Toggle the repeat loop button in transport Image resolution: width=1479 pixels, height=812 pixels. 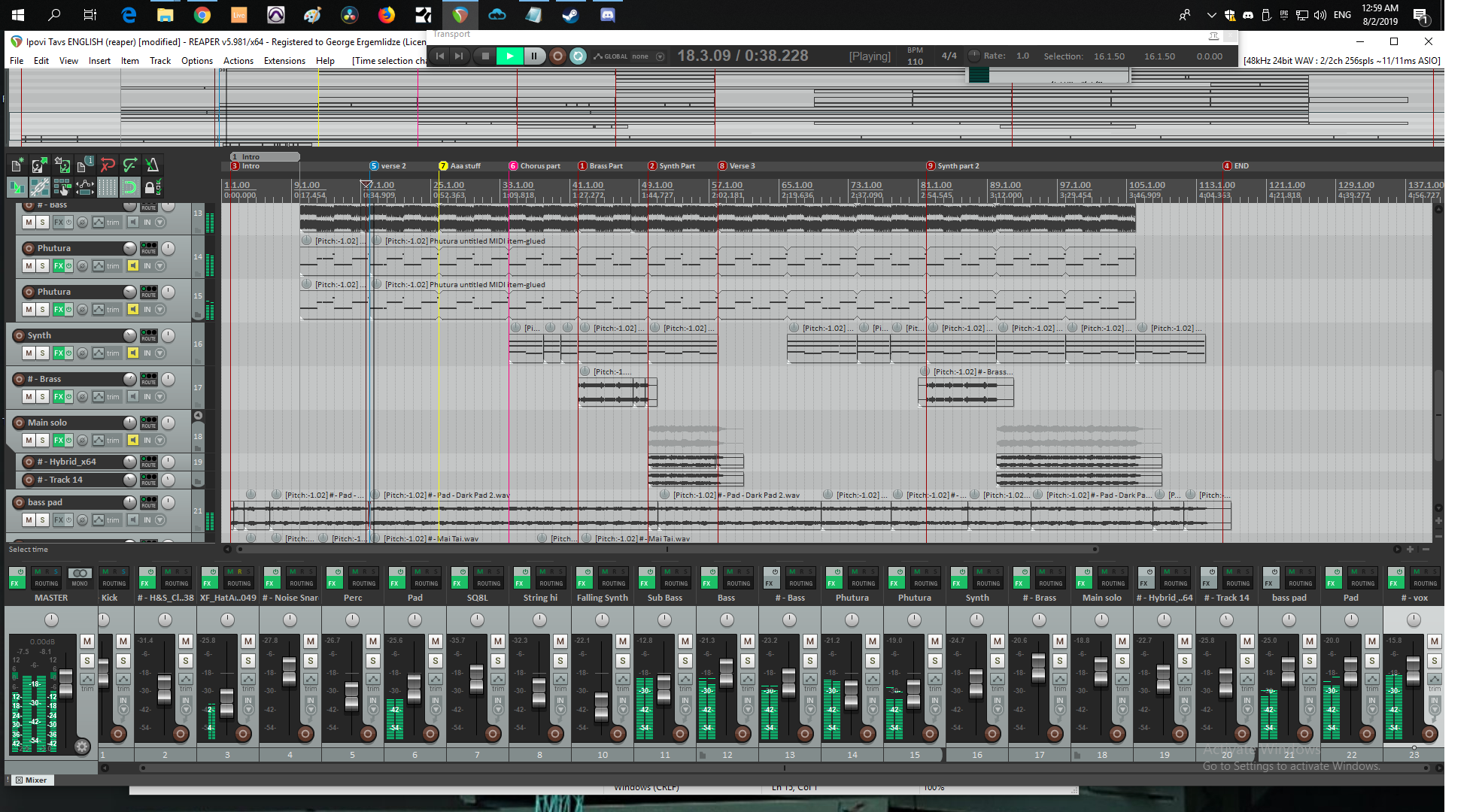pos(578,56)
